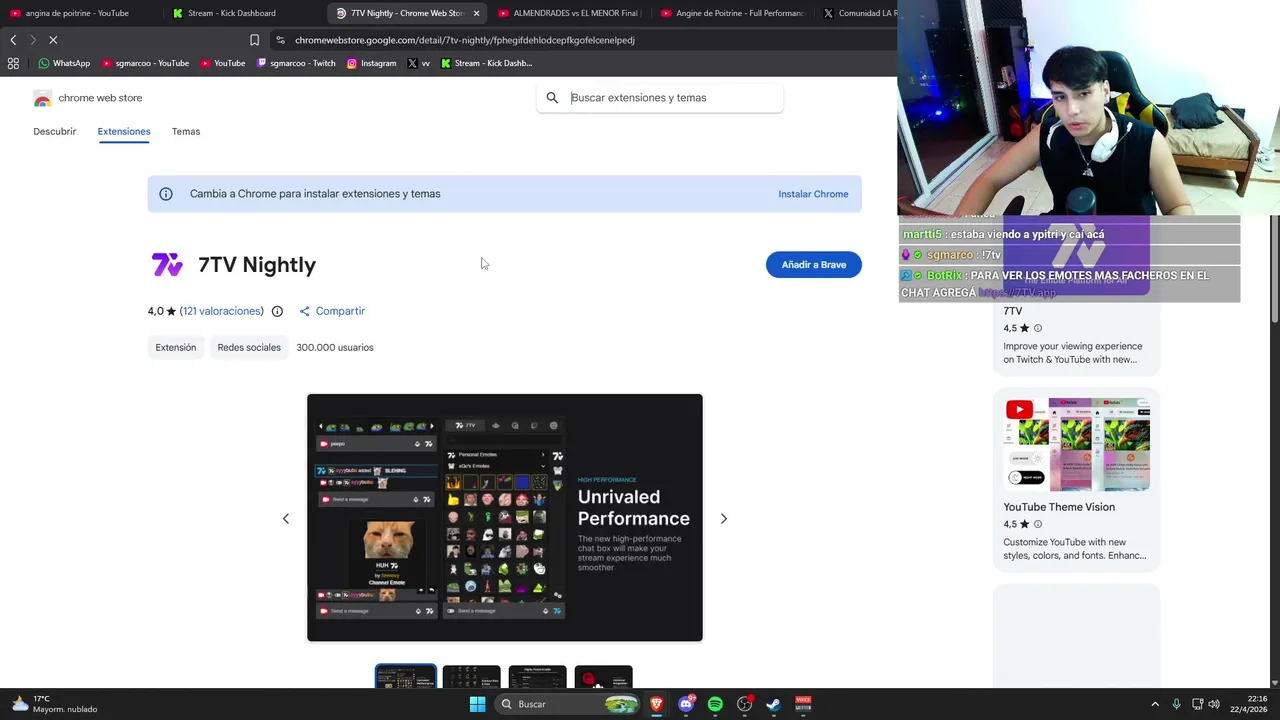Select fourth screenshot thumbnail in carousel
The height and width of the screenshot is (720, 1280).
603,677
